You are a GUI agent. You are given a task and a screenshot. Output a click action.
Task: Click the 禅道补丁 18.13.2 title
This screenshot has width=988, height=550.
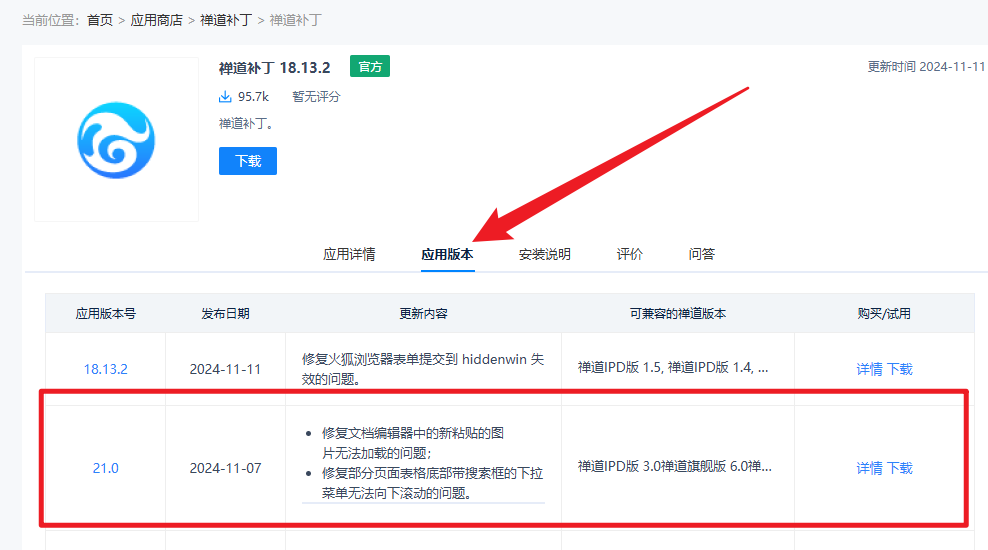(x=274, y=67)
